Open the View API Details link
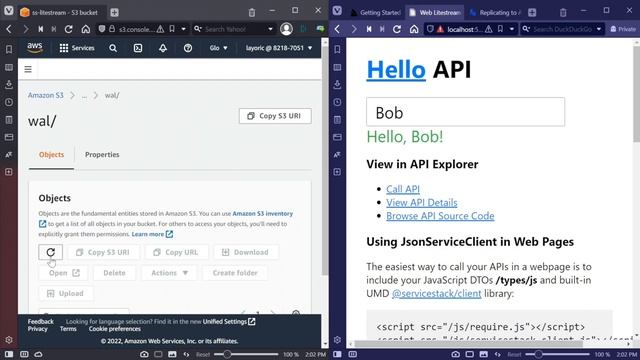Image resolution: width=640 pixels, height=360 pixels. [422, 203]
